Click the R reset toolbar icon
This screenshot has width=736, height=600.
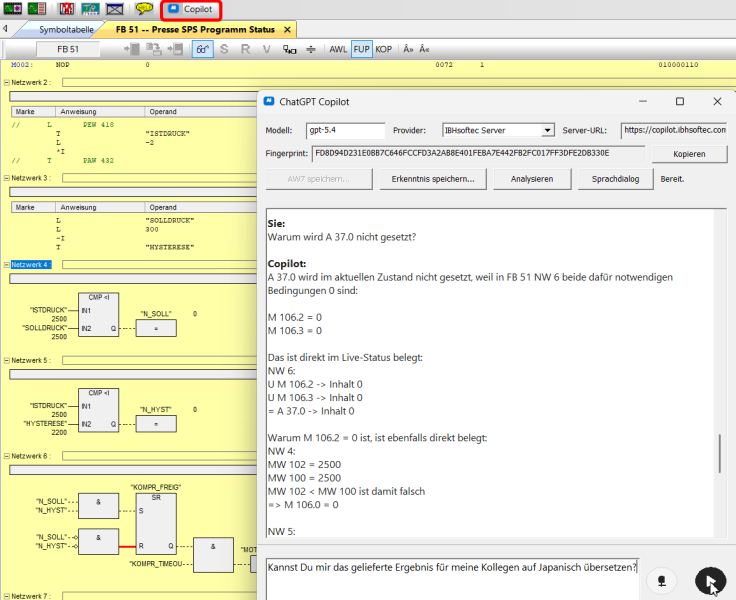click(x=245, y=49)
